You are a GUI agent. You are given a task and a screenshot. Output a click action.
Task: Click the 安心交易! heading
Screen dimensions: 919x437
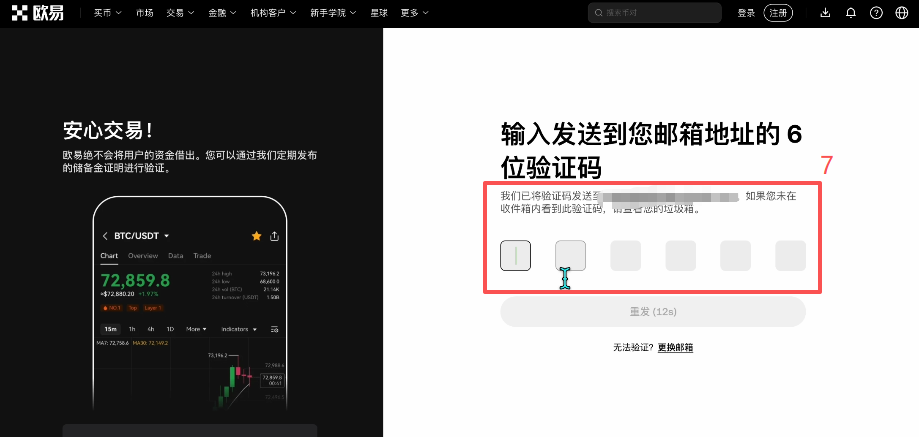(108, 131)
